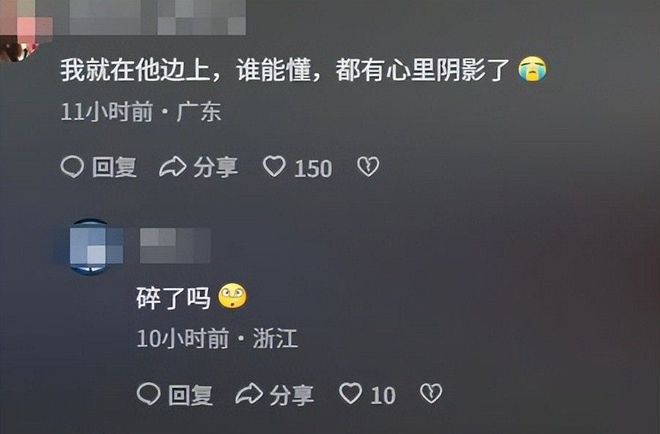Click the crying emoji in first comment
The width and height of the screenshot is (660, 434).
coord(532,69)
